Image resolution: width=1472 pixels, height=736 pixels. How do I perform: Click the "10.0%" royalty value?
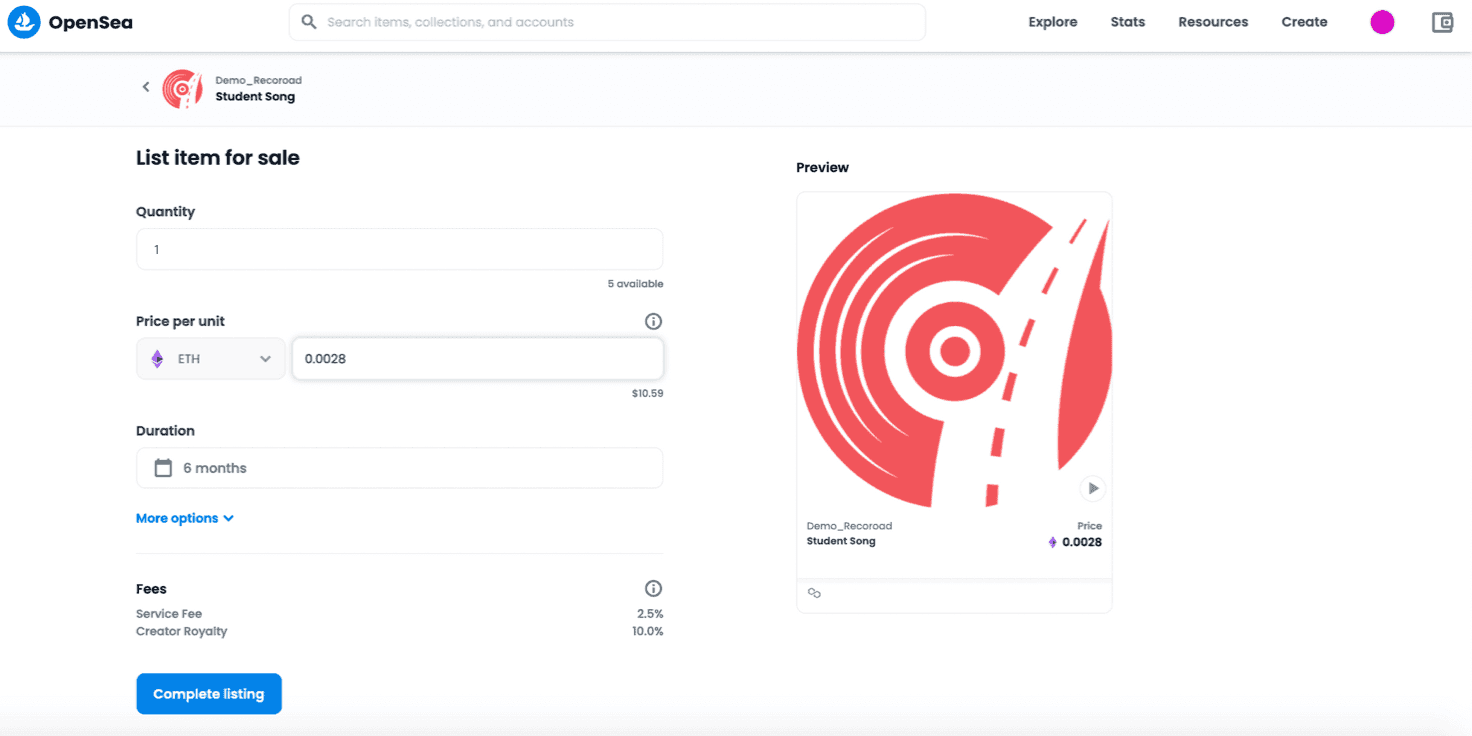pos(647,631)
